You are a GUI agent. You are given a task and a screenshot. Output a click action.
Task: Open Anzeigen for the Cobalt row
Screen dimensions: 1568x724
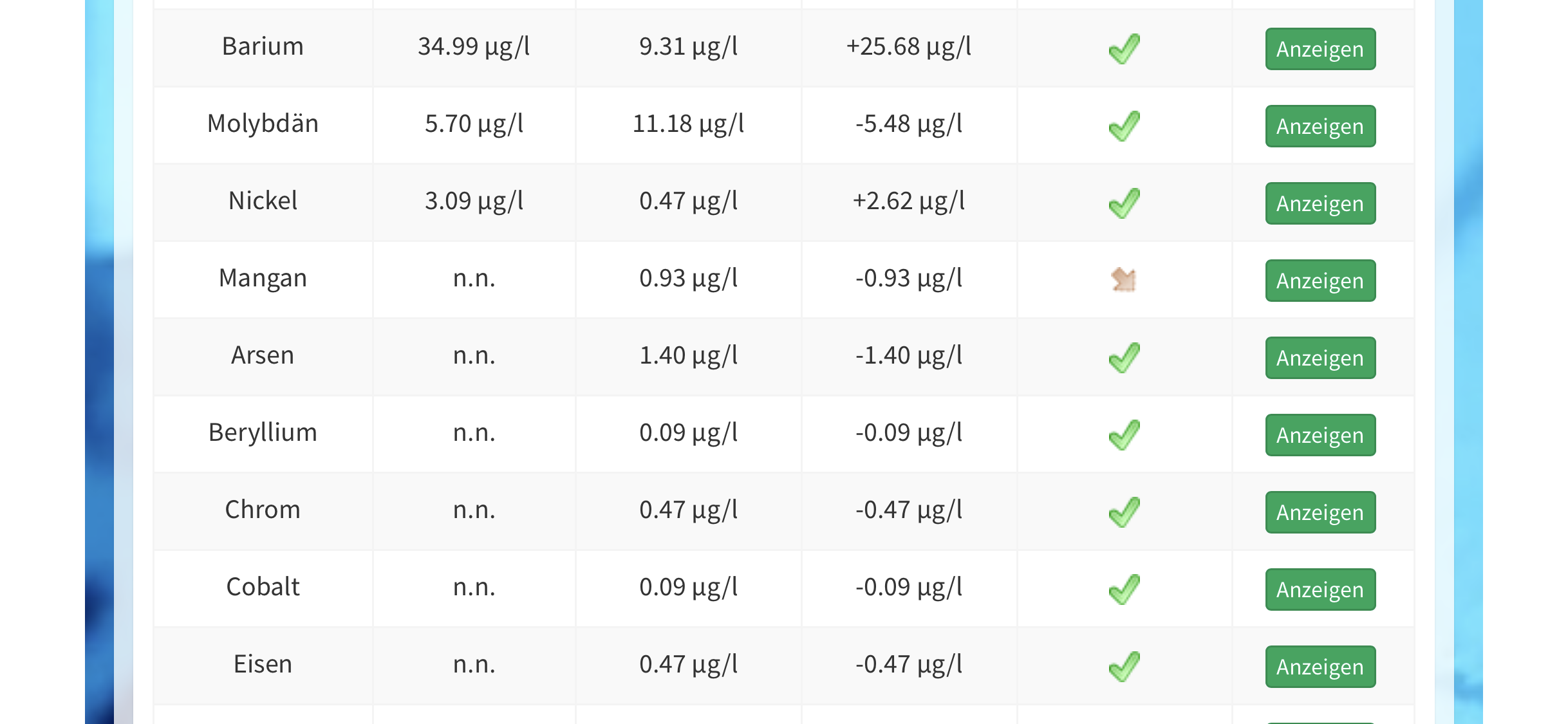(1320, 589)
